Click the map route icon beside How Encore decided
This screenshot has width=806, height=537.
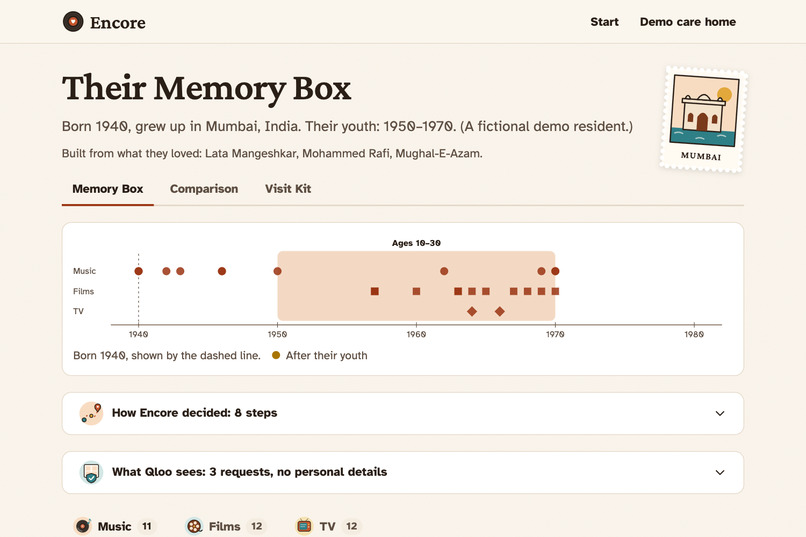[91, 413]
